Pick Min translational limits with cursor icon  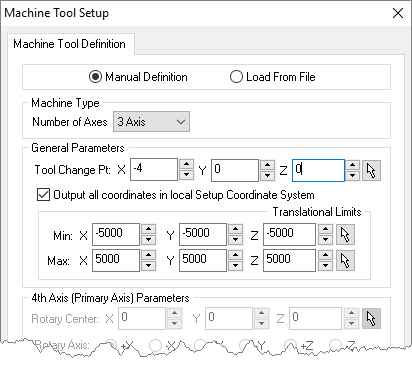(x=345, y=235)
